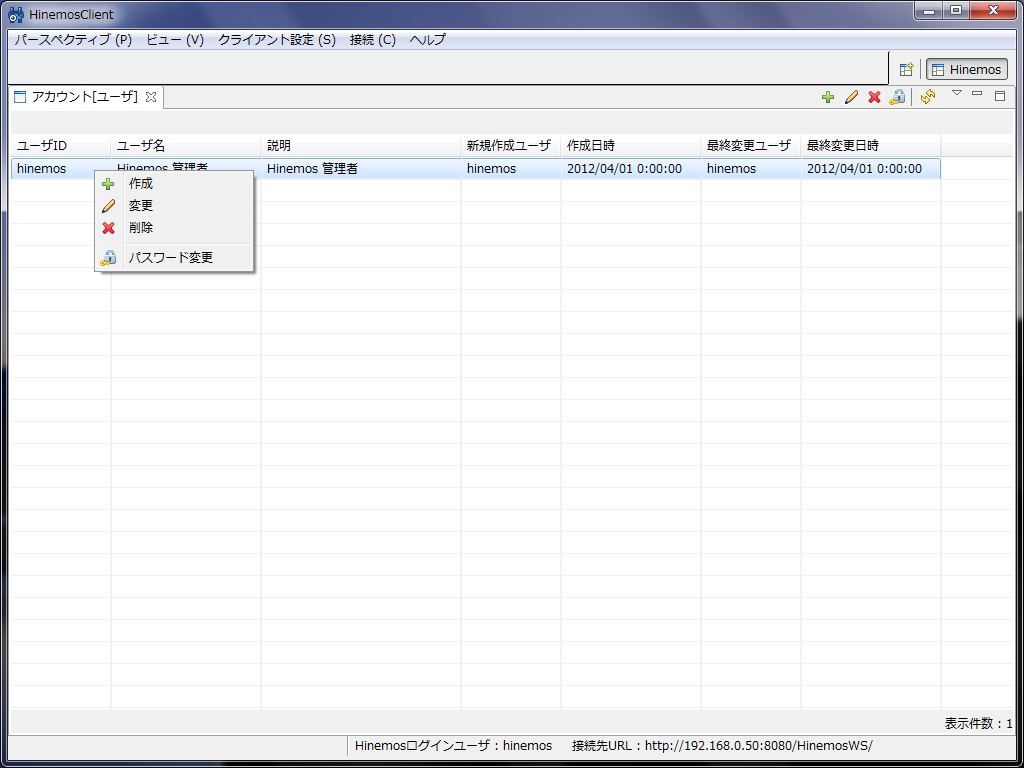The image size is (1024, 768).
Task: Minimize the アカウント[ユーザ] view panel
Action: pyautogui.click(x=977, y=93)
